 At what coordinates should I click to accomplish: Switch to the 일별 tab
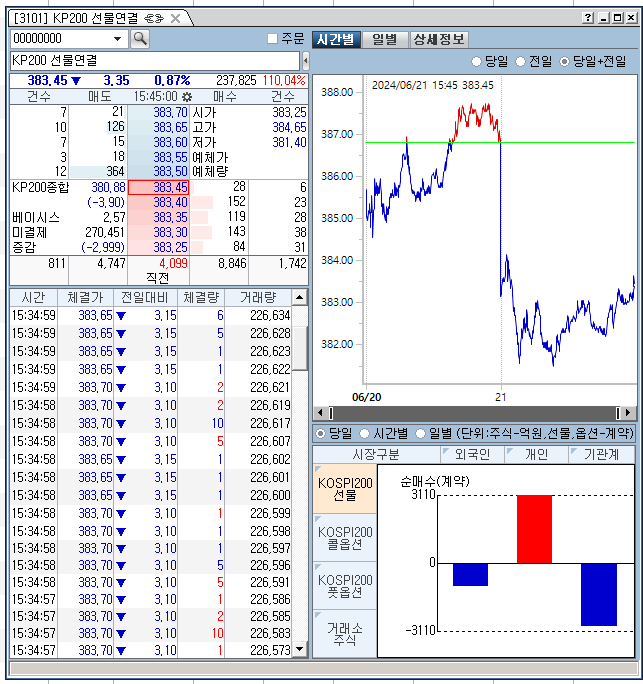coord(384,39)
